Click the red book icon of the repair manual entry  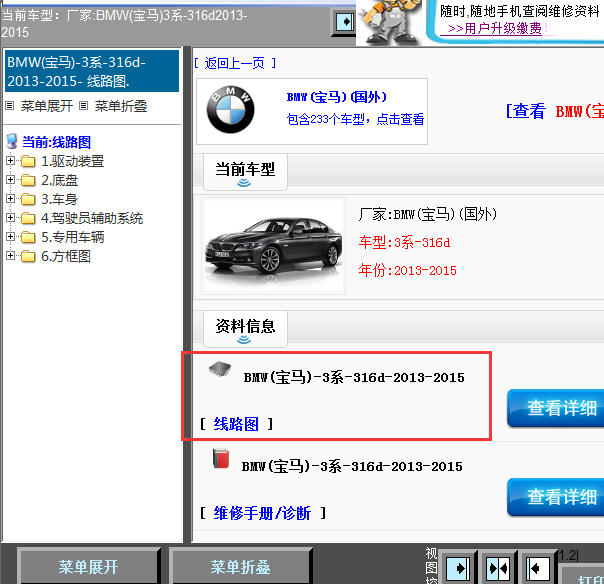pos(221,458)
